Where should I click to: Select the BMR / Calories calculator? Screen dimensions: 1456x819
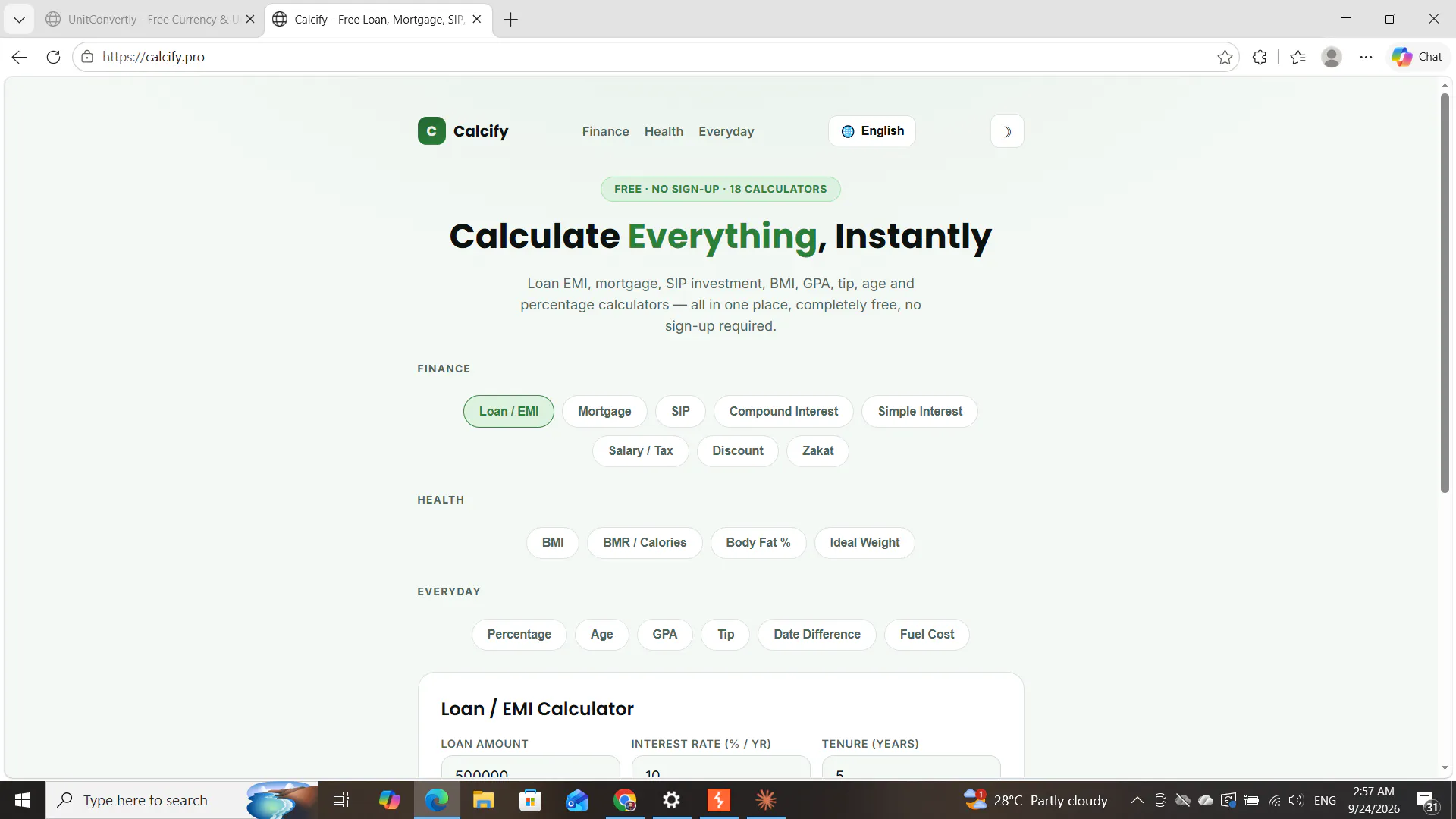tap(645, 542)
